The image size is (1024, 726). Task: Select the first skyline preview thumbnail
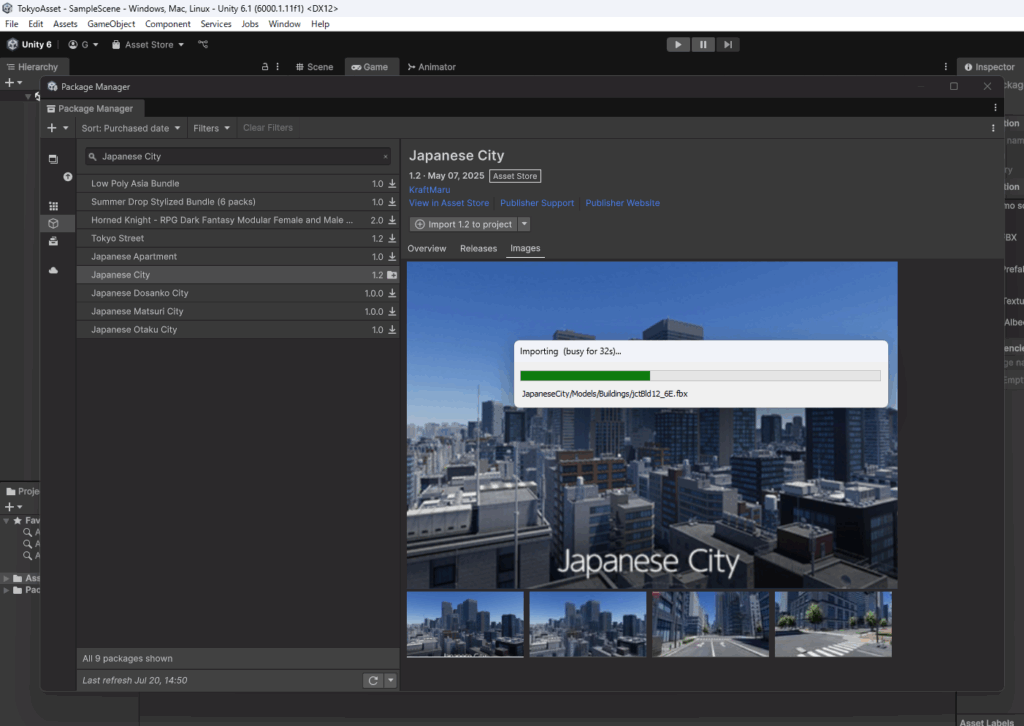pos(466,624)
